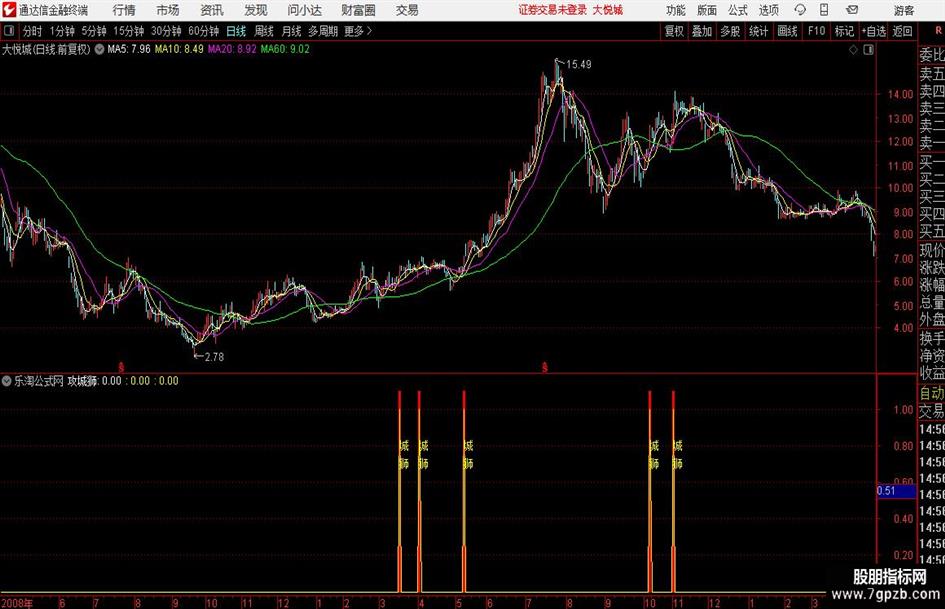Open the 行情 menu

click(124, 10)
